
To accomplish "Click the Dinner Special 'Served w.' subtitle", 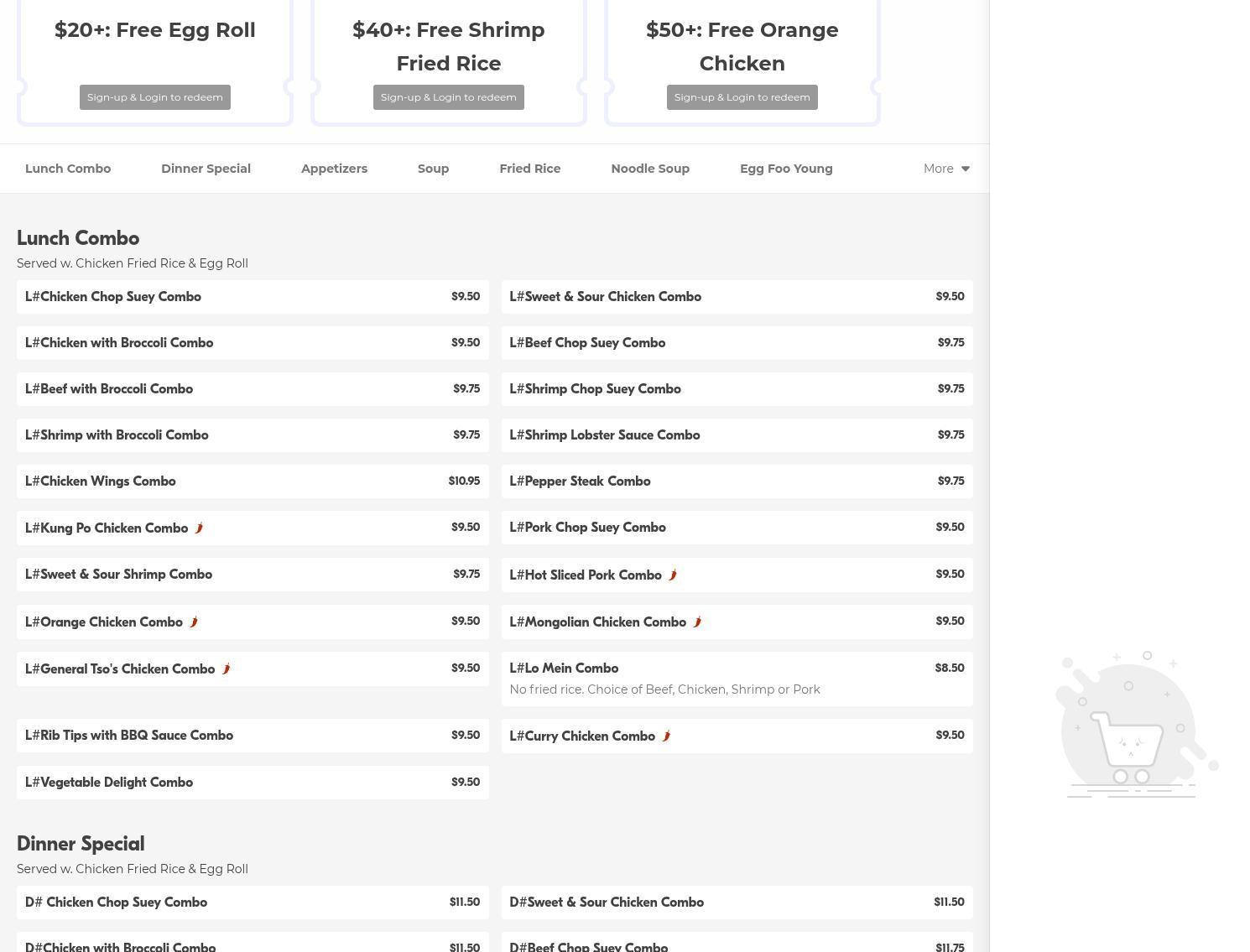I will pyautogui.click(x=133, y=869).
